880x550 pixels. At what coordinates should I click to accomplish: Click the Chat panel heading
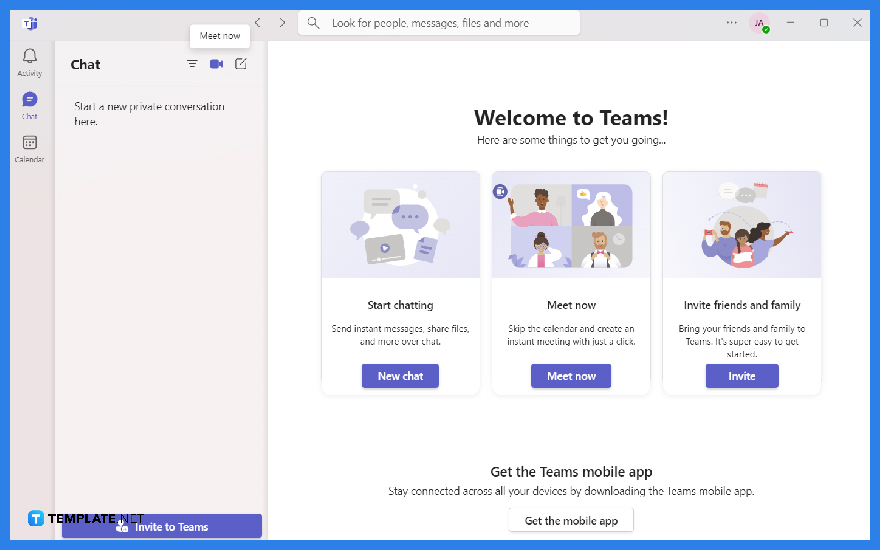pyautogui.click(x=85, y=65)
